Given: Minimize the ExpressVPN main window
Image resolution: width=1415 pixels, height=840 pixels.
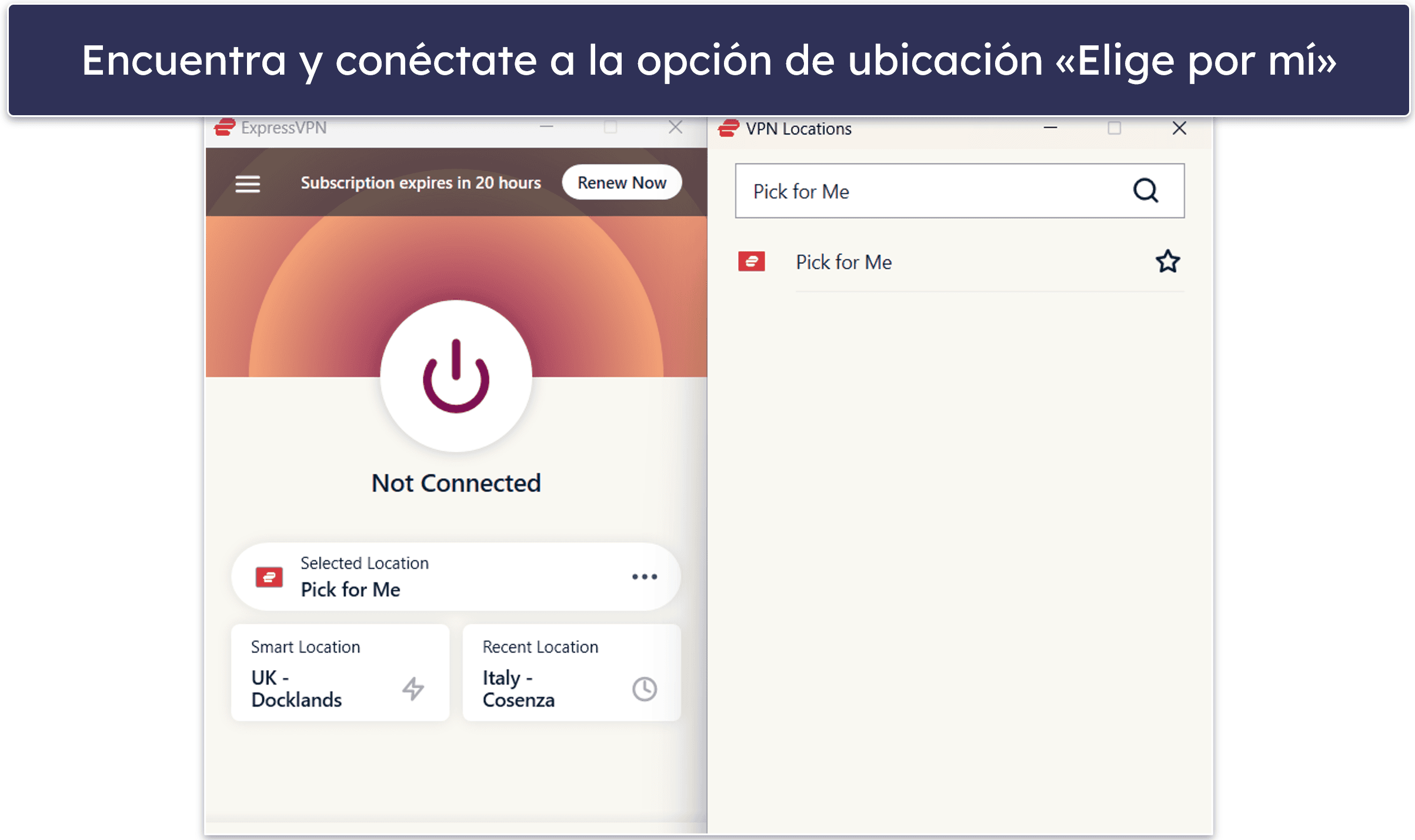Looking at the screenshot, I should 547,126.
